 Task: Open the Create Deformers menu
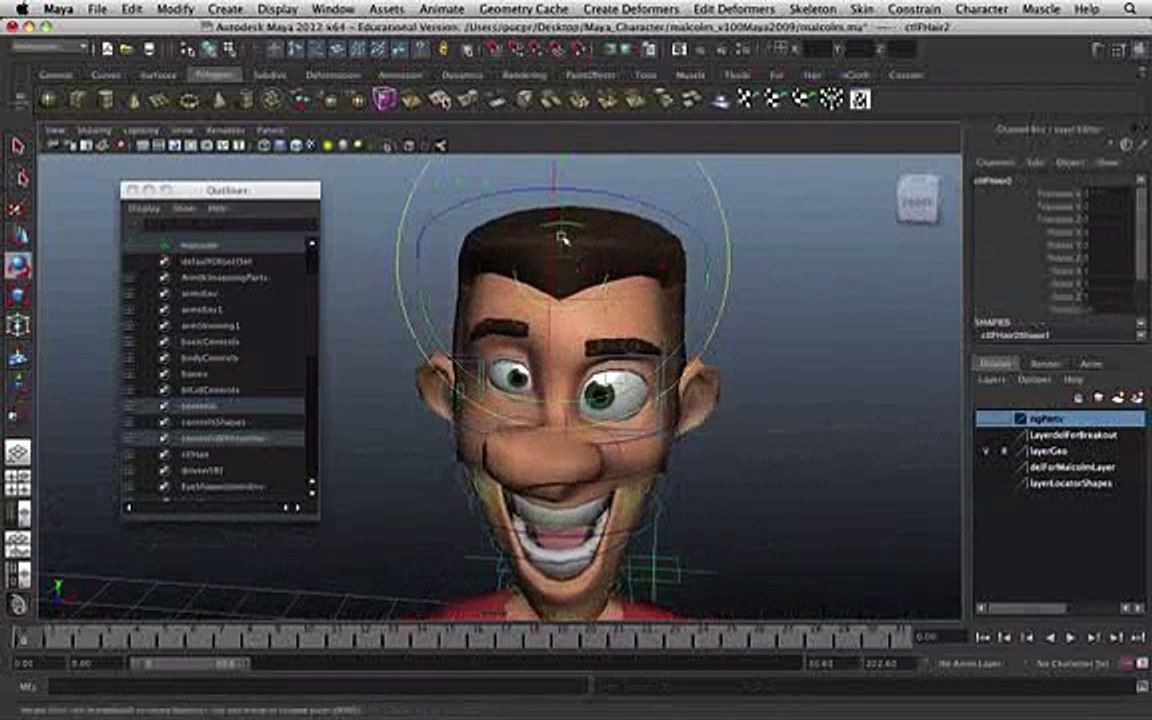point(631,9)
